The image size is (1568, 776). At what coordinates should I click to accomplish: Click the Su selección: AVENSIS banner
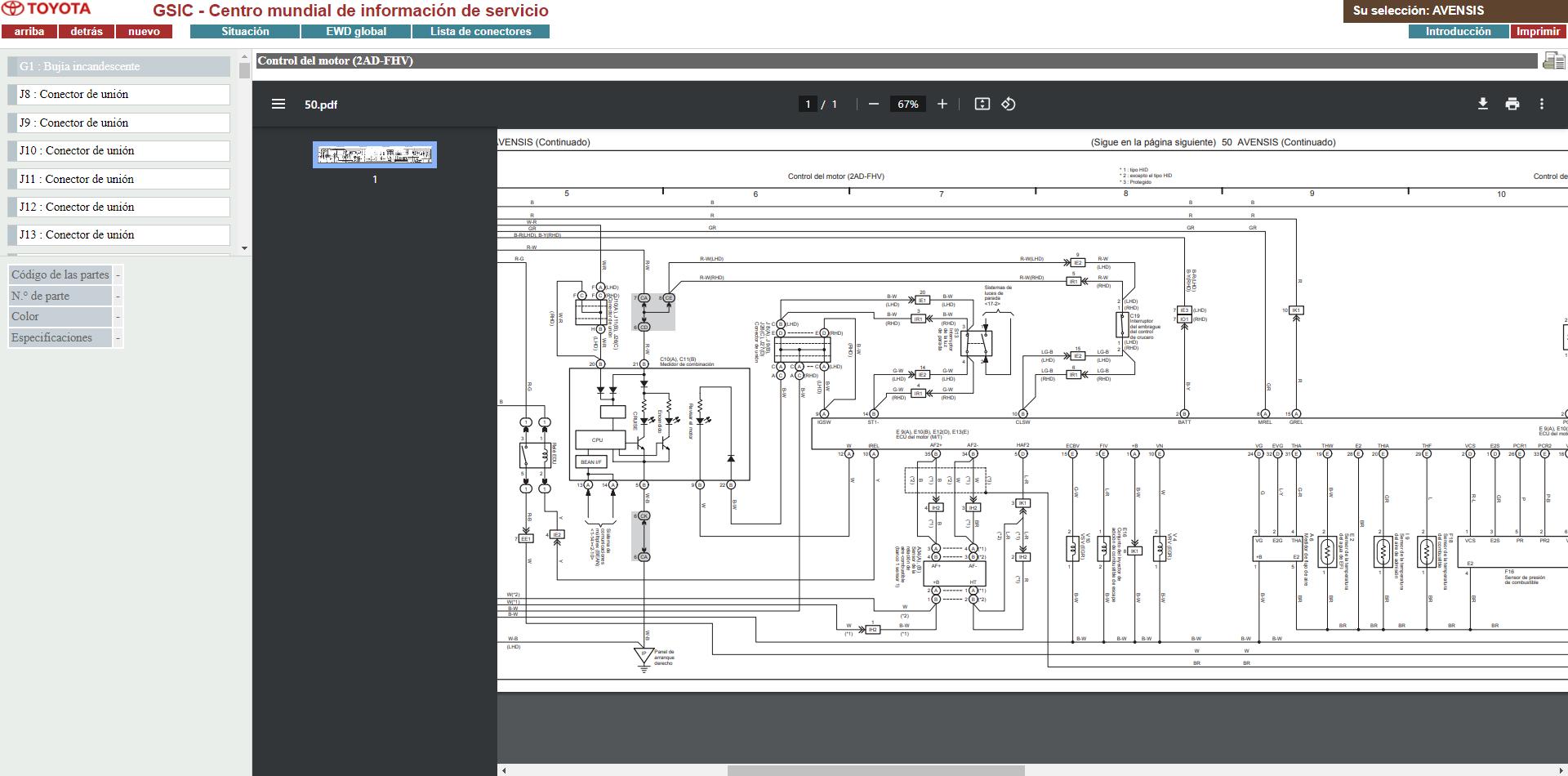click(1455, 11)
